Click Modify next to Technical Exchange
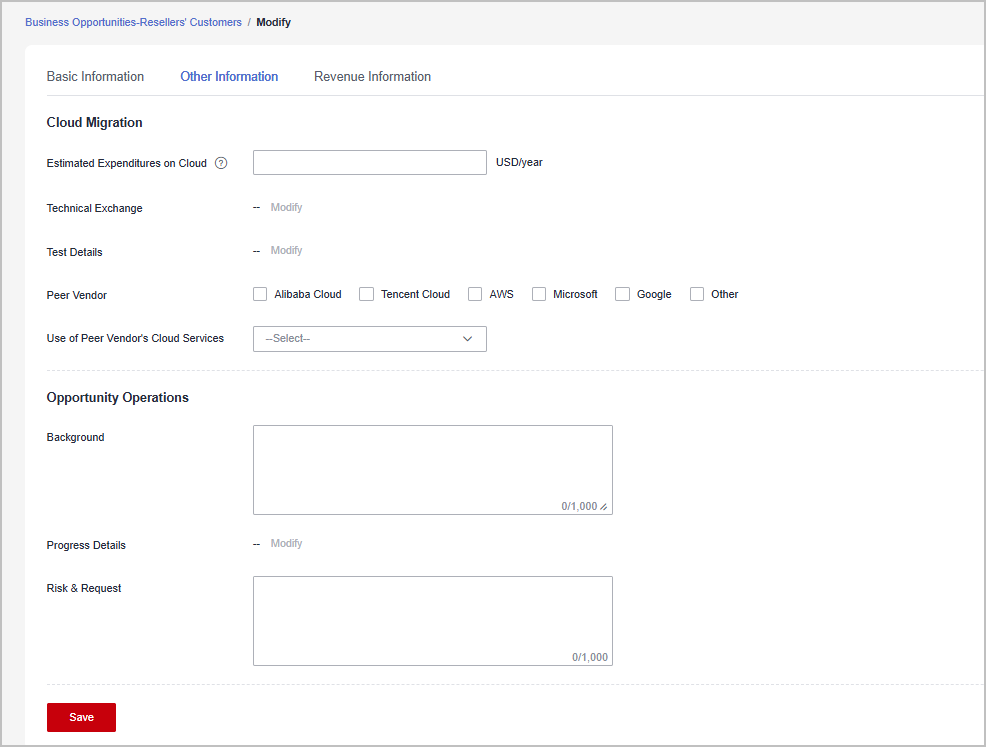 click(x=286, y=208)
